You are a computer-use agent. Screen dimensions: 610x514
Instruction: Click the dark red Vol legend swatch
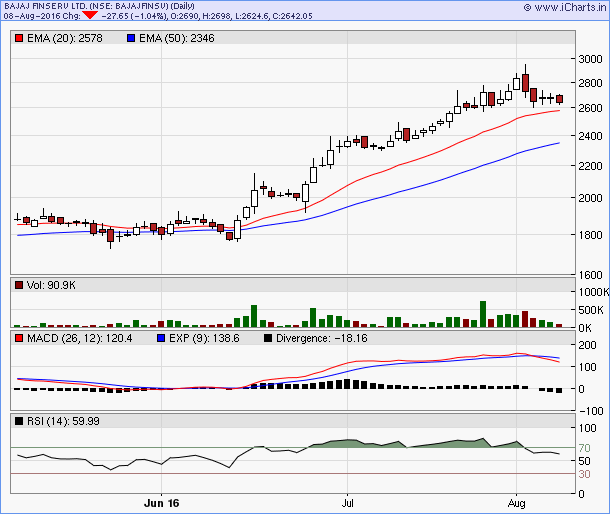[19, 285]
